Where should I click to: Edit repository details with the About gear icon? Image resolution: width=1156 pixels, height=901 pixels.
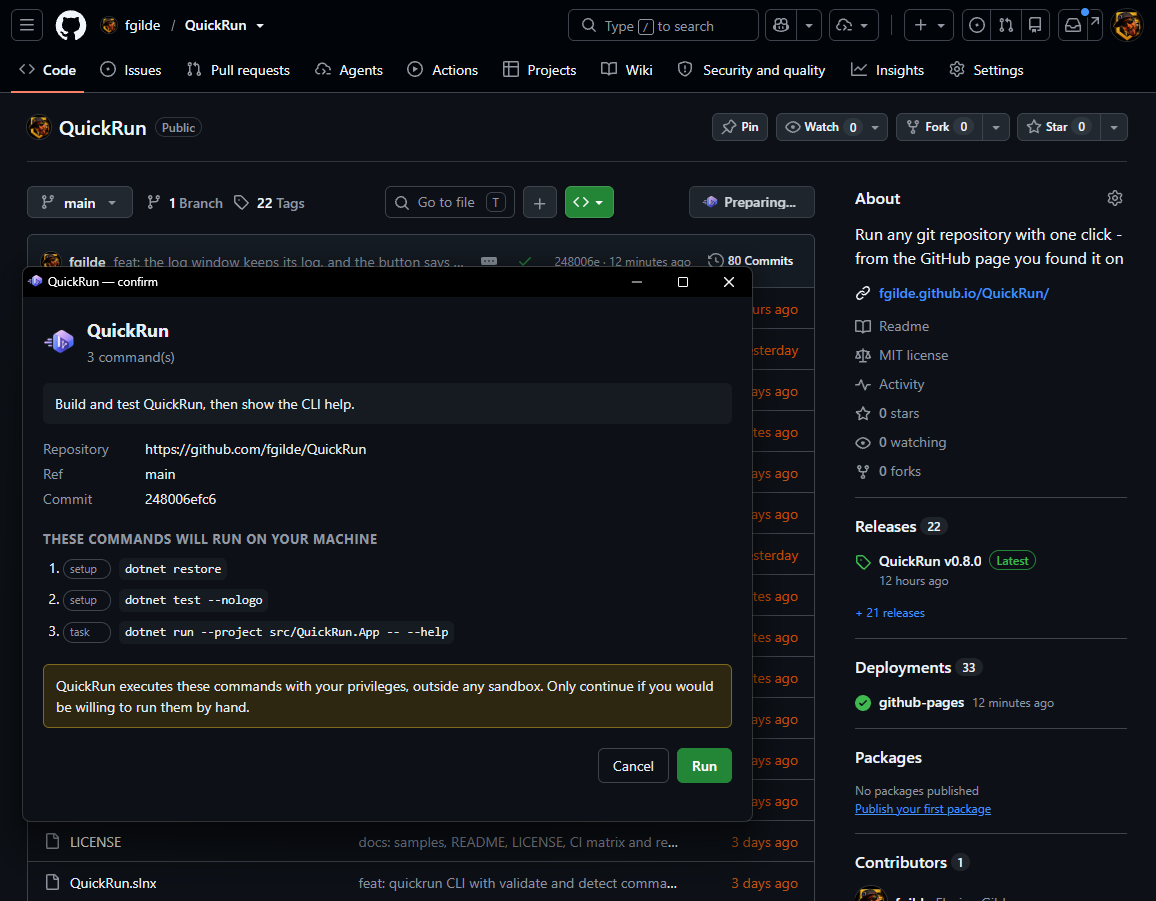tap(1115, 198)
